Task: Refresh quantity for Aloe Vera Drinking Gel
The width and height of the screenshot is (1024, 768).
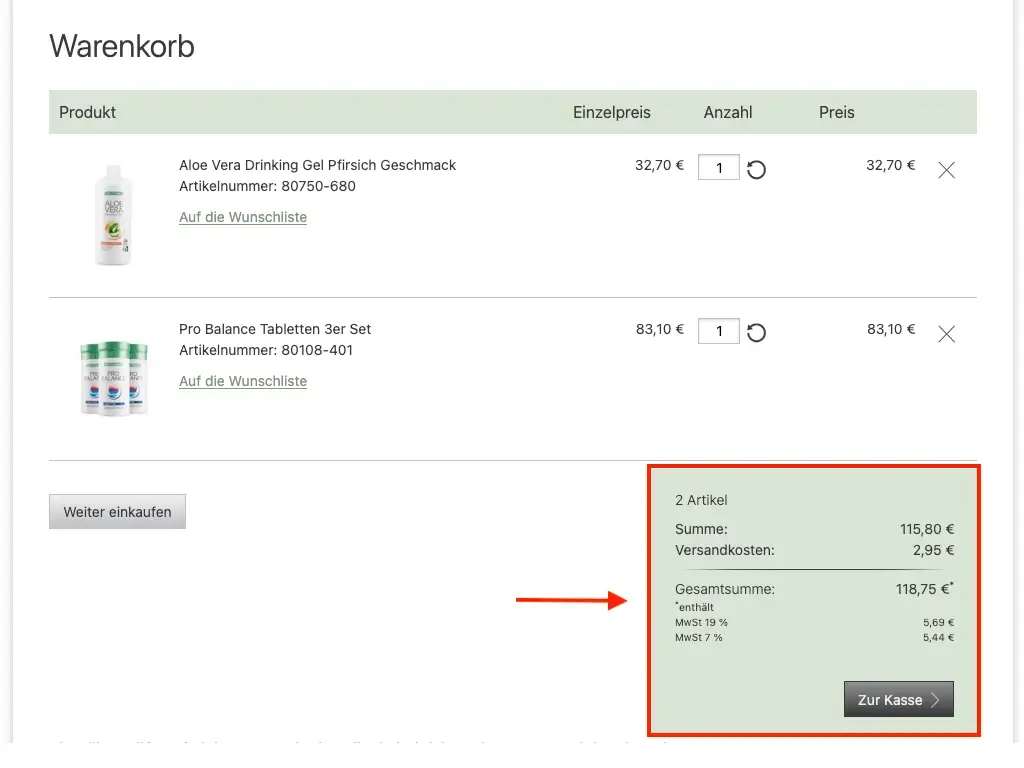Action: pyautogui.click(x=757, y=169)
